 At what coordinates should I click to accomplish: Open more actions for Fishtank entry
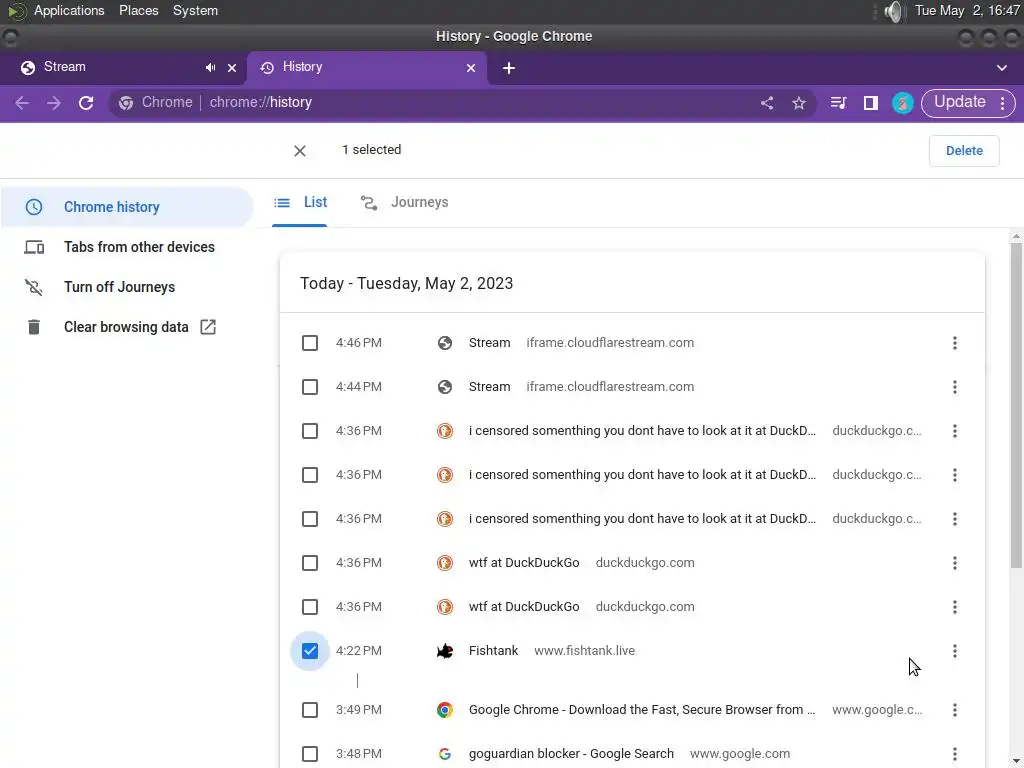(955, 650)
